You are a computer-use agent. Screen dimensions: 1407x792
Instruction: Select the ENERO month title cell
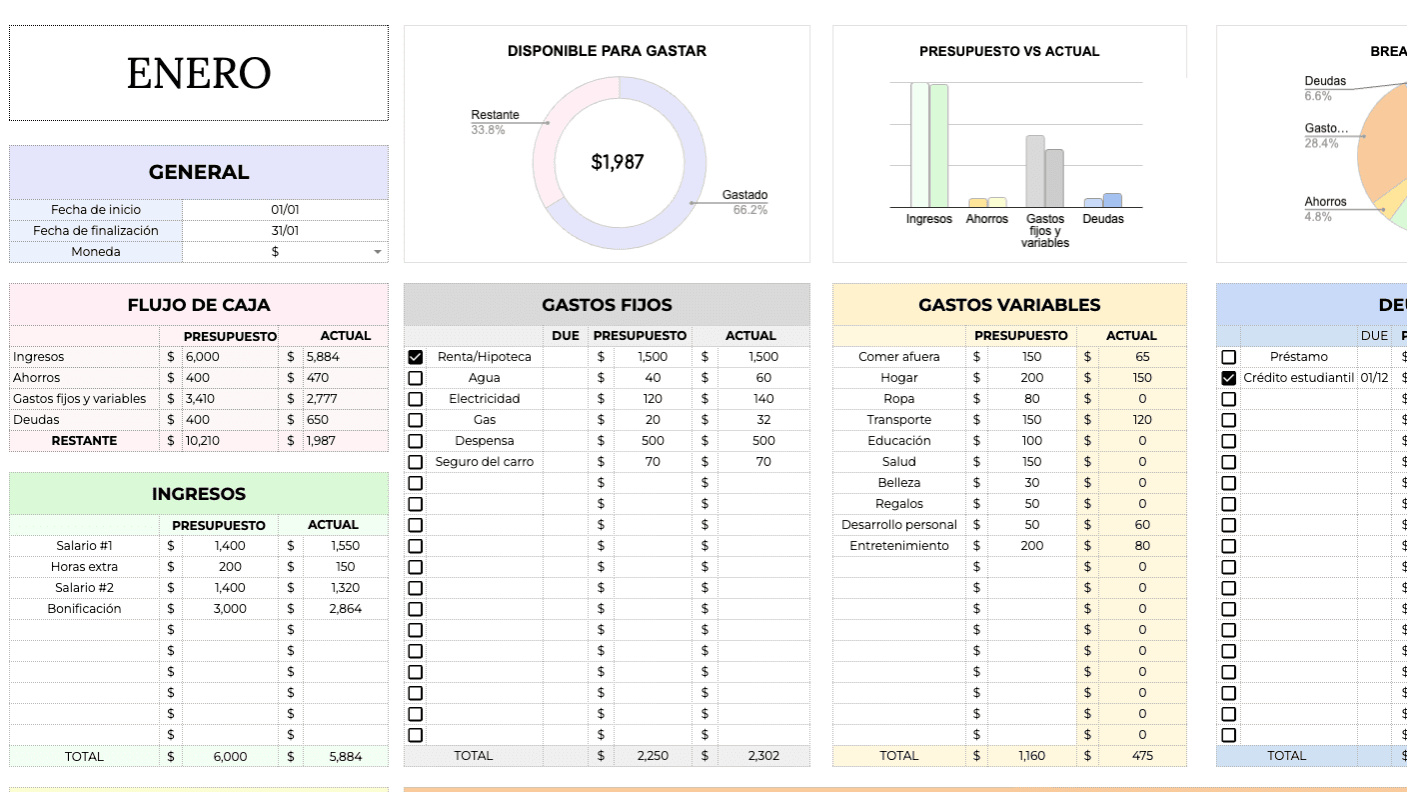(199, 73)
